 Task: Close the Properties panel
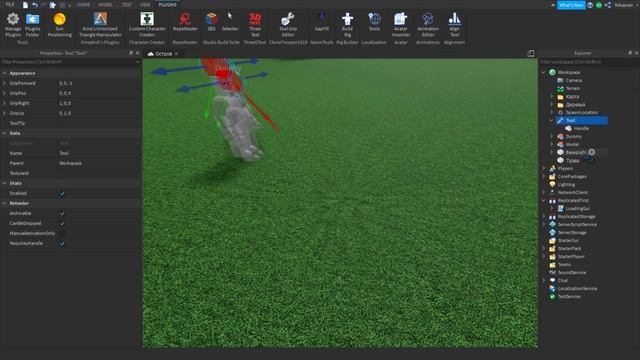138,53
